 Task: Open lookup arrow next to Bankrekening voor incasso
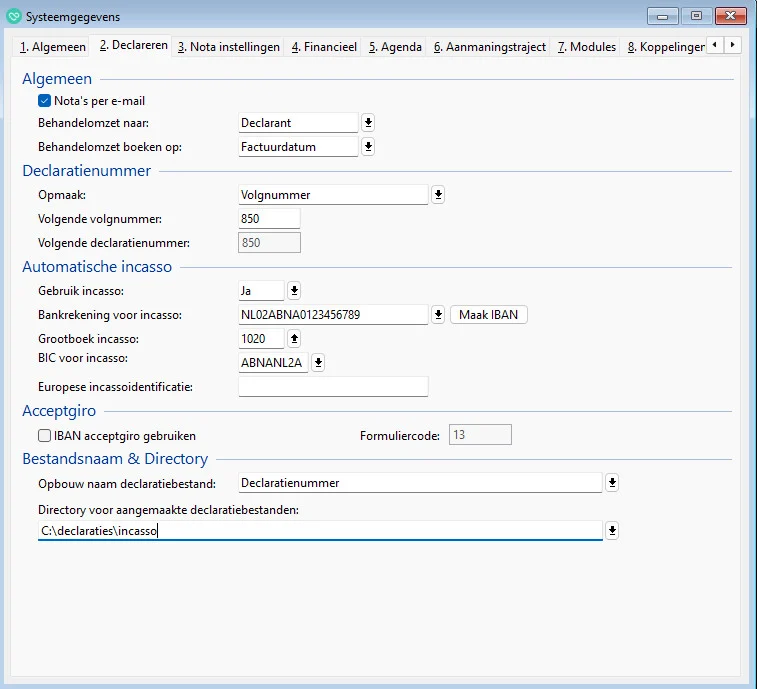coord(438,315)
